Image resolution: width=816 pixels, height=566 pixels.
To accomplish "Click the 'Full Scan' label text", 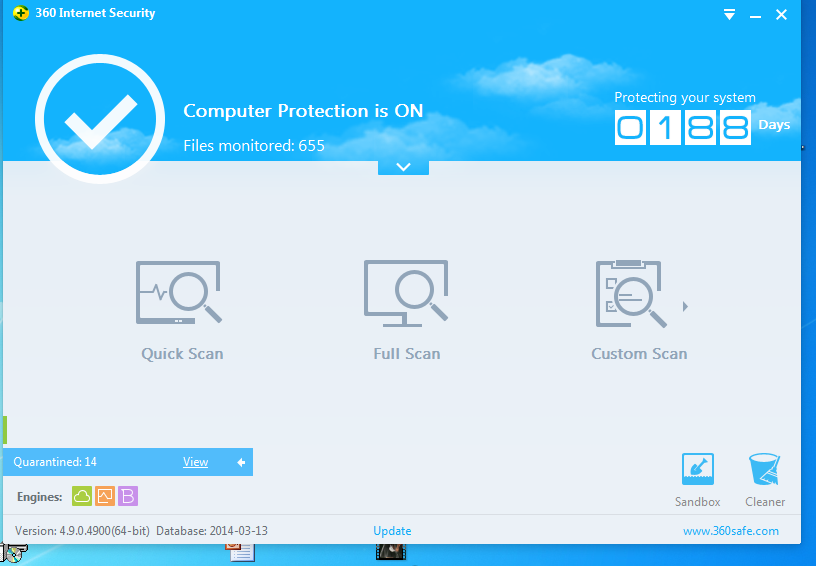I will (406, 354).
